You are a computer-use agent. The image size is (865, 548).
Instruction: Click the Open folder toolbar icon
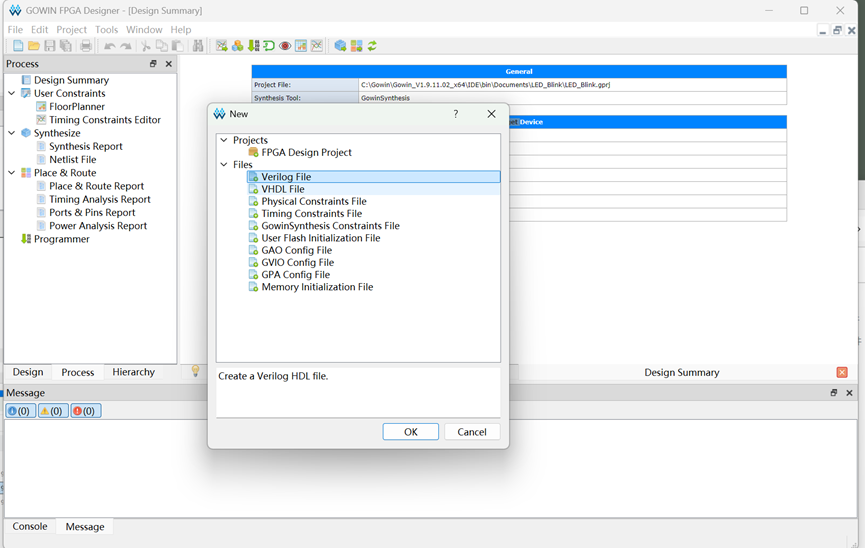click(34, 46)
